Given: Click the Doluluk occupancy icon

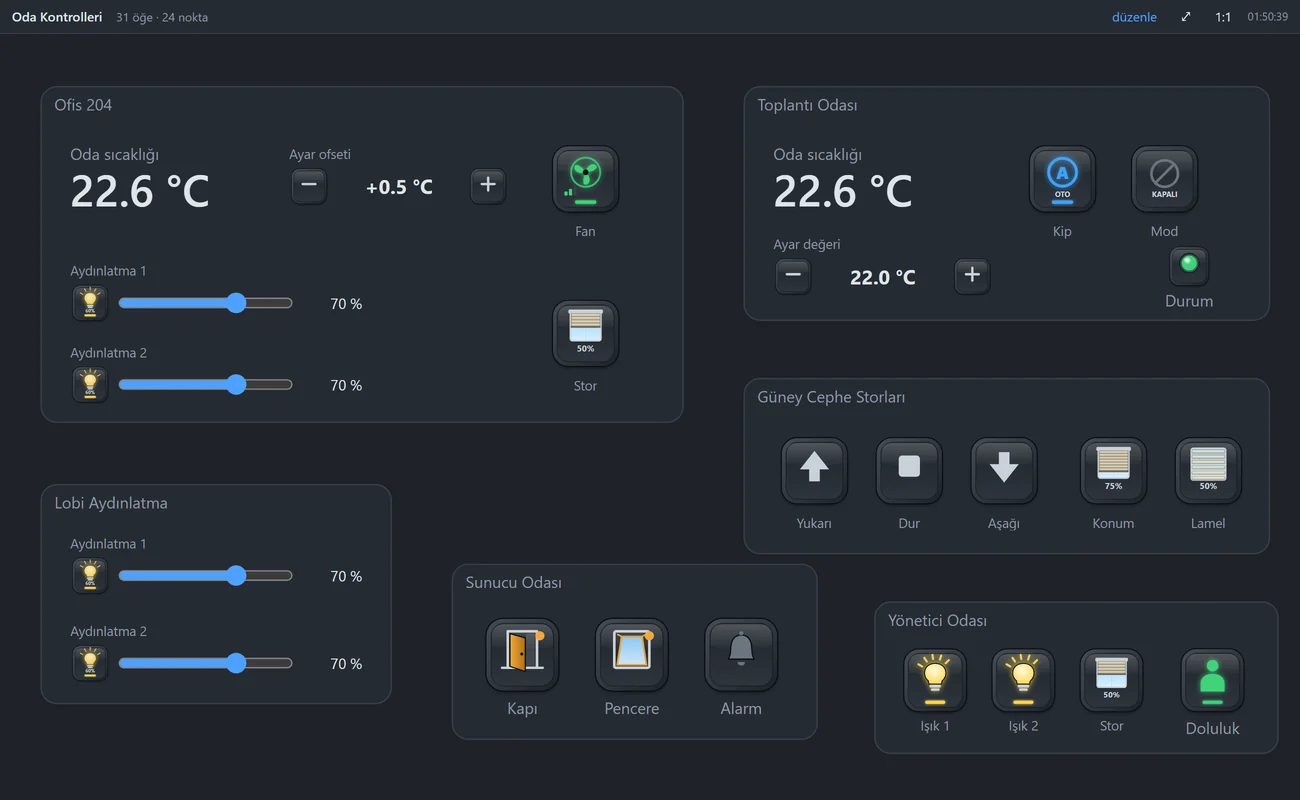Looking at the screenshot, I should 1212,681.
